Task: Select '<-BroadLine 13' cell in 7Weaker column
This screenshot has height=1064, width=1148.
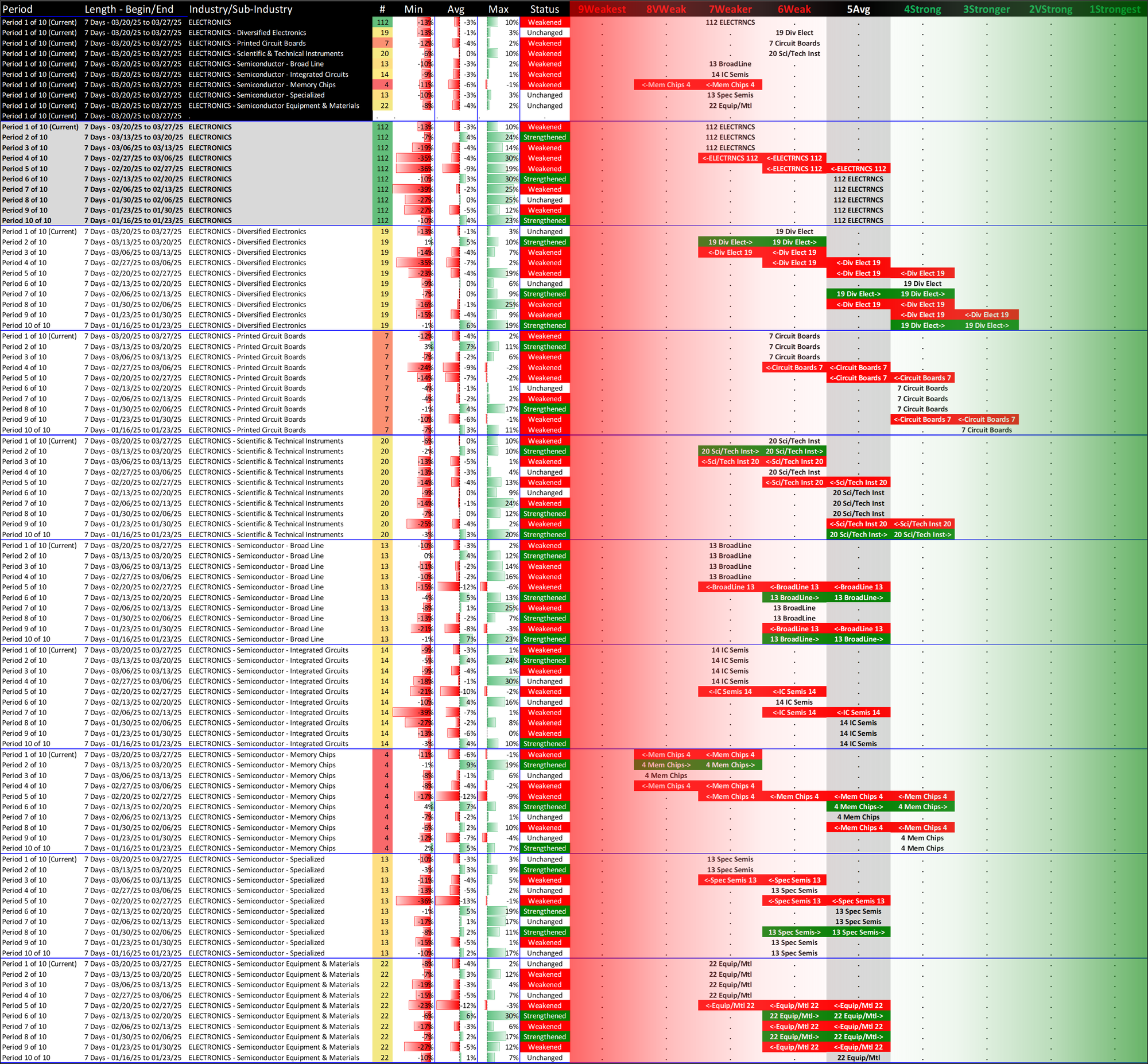Action: (730, 587)
